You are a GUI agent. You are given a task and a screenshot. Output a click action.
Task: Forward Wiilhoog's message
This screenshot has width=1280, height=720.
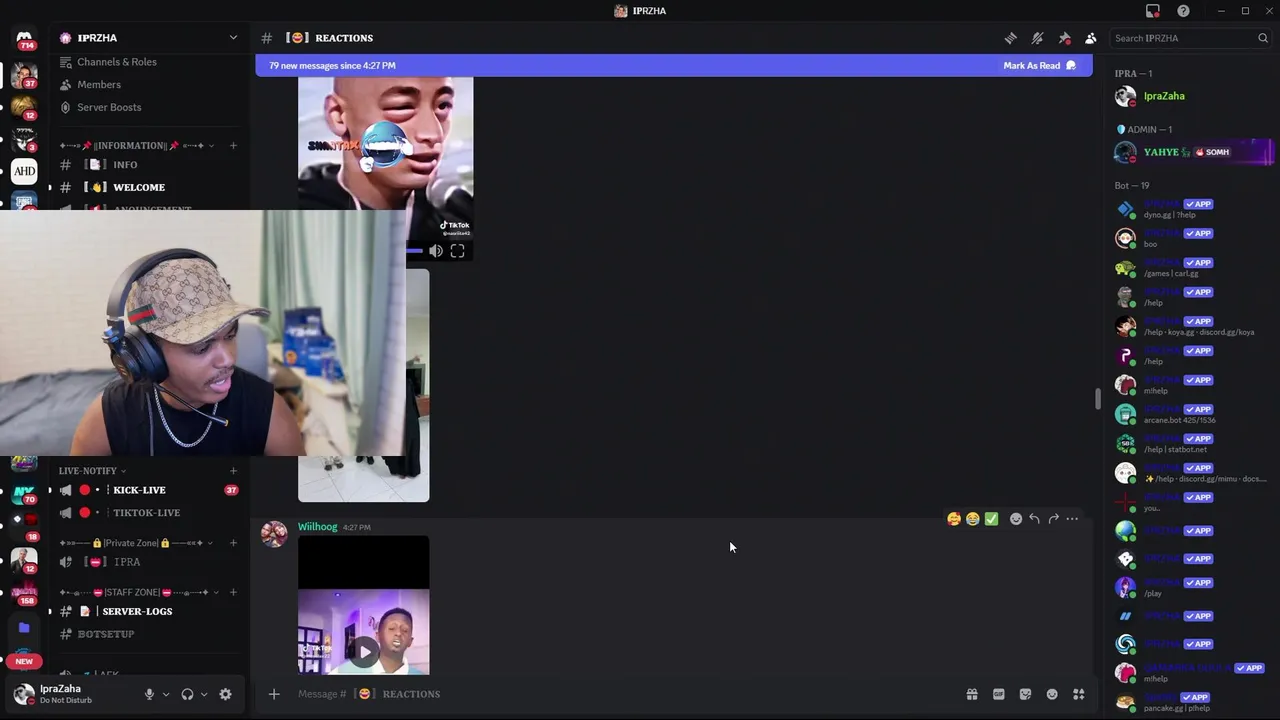1053,519
